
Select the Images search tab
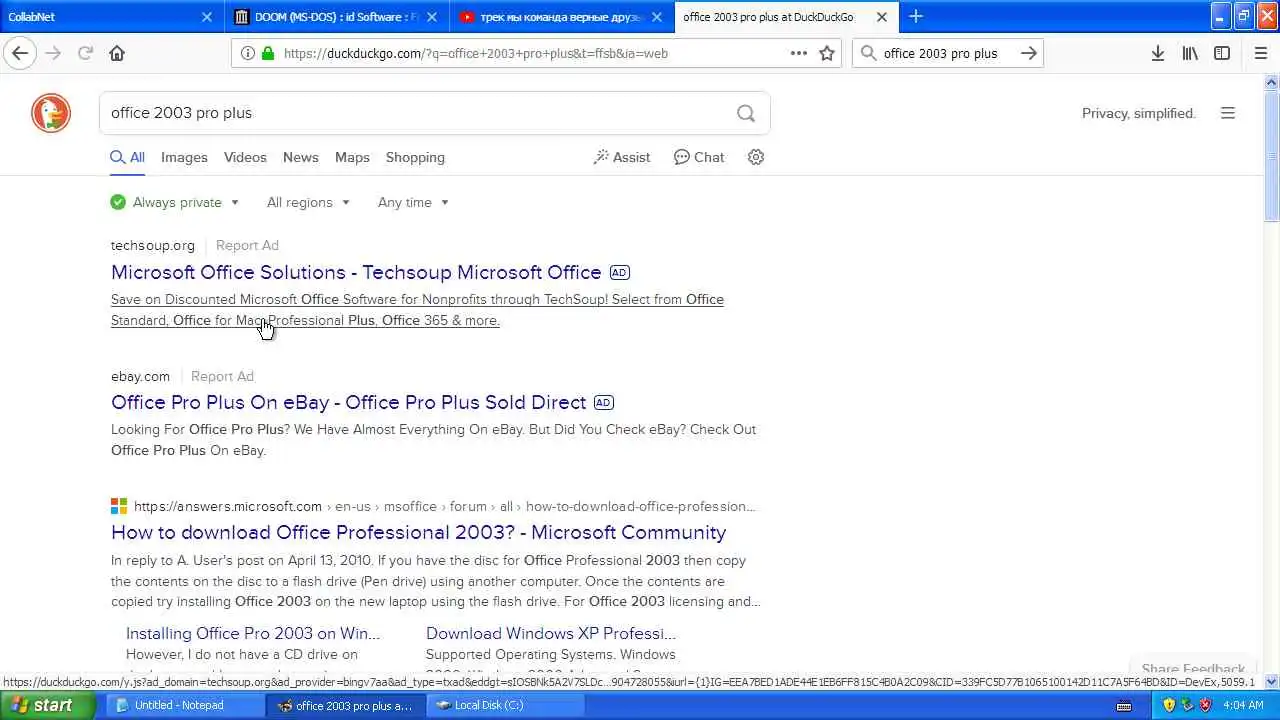tap(184, 157)
